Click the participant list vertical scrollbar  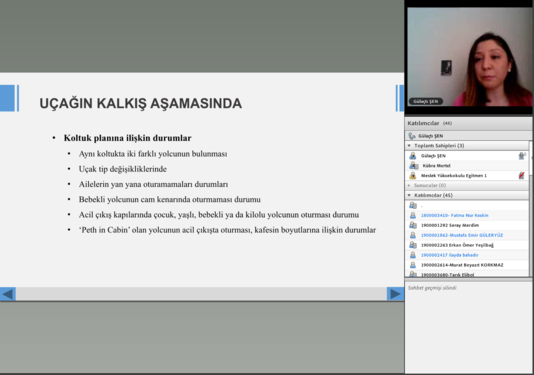click(531, 208)
